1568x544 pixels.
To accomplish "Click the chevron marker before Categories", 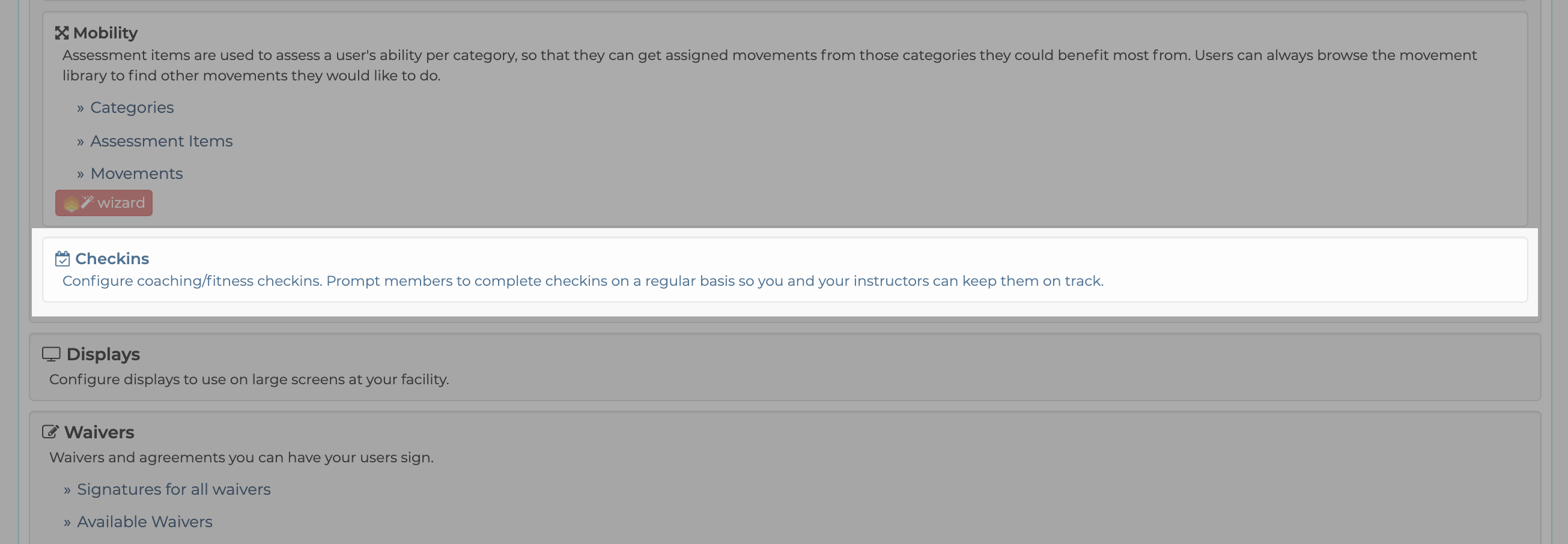I will point(81,108).
